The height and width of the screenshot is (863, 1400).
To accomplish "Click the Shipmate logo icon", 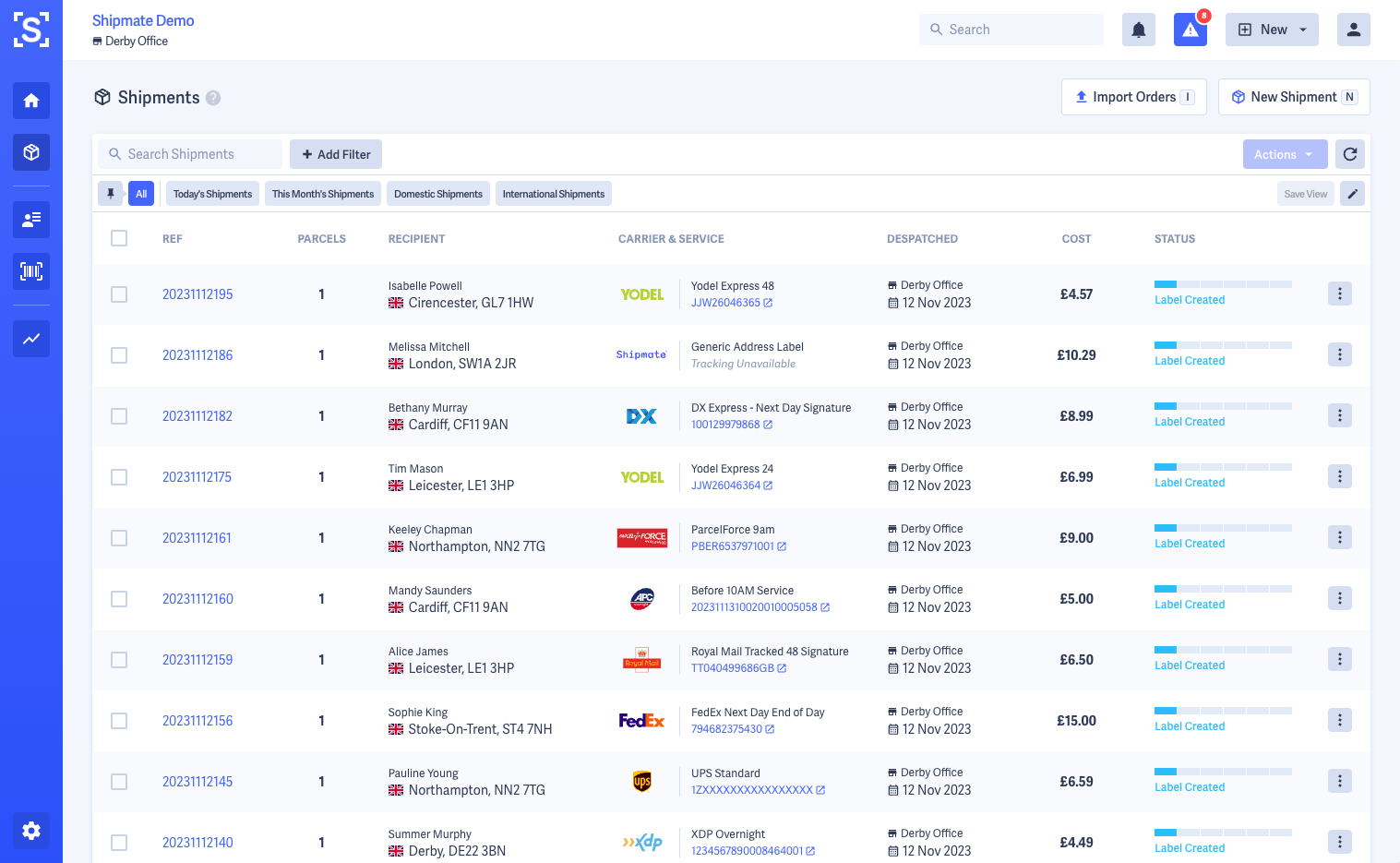I will coord(31,30).
